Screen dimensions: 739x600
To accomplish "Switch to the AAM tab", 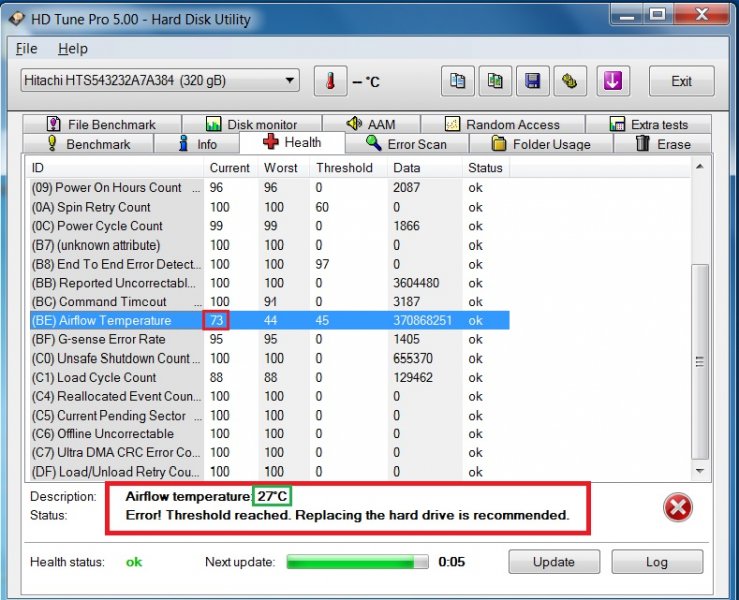I will point(371,124).
